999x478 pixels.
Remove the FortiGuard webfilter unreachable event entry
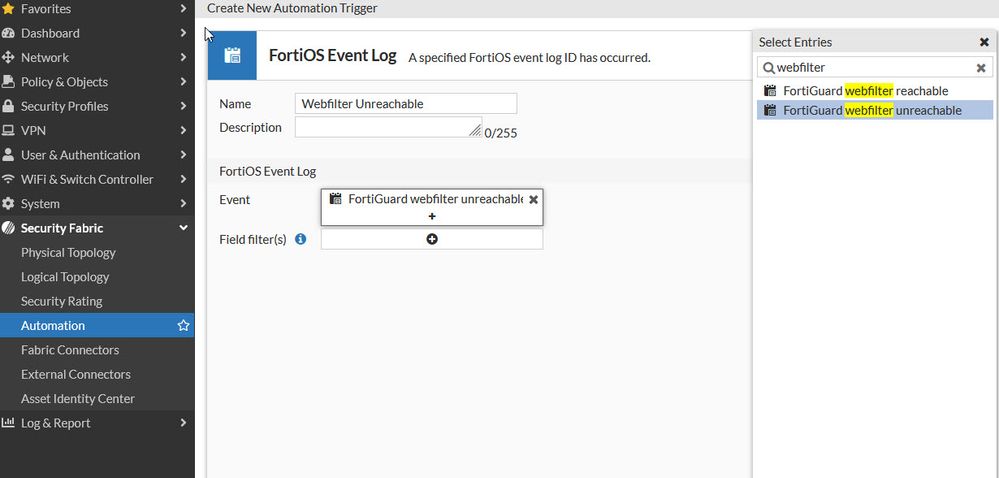pos(533,199)
